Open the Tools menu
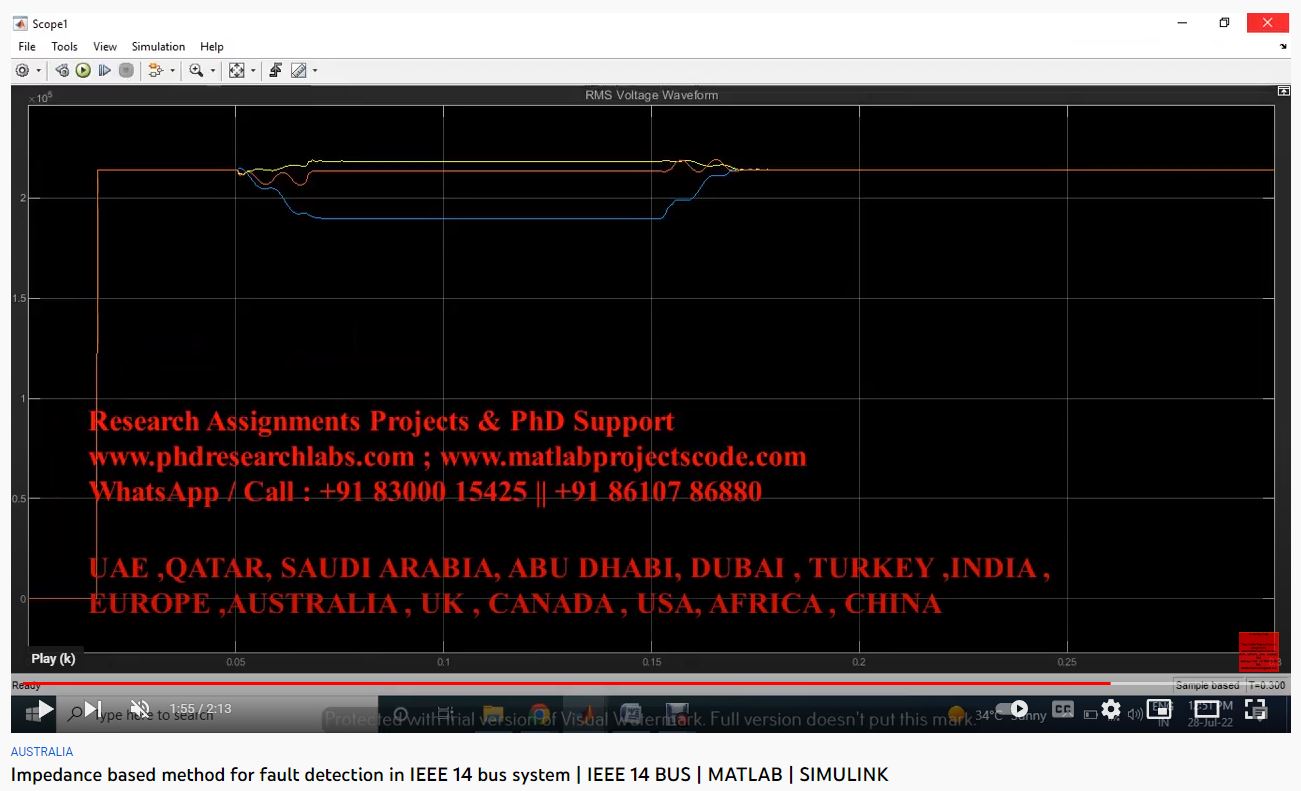This screenshot has height=791, width=1301. click(64, 47)
